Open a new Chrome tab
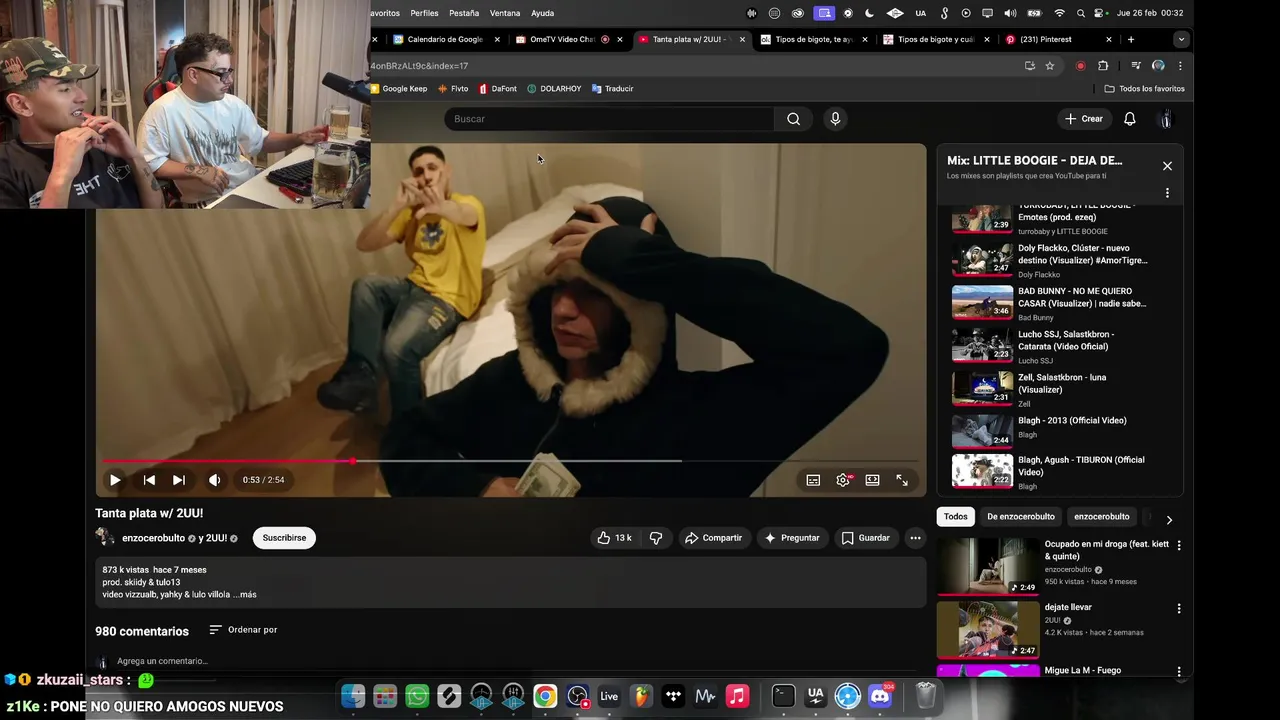Screen dimensions: 1280x720 pos(1131,39)
